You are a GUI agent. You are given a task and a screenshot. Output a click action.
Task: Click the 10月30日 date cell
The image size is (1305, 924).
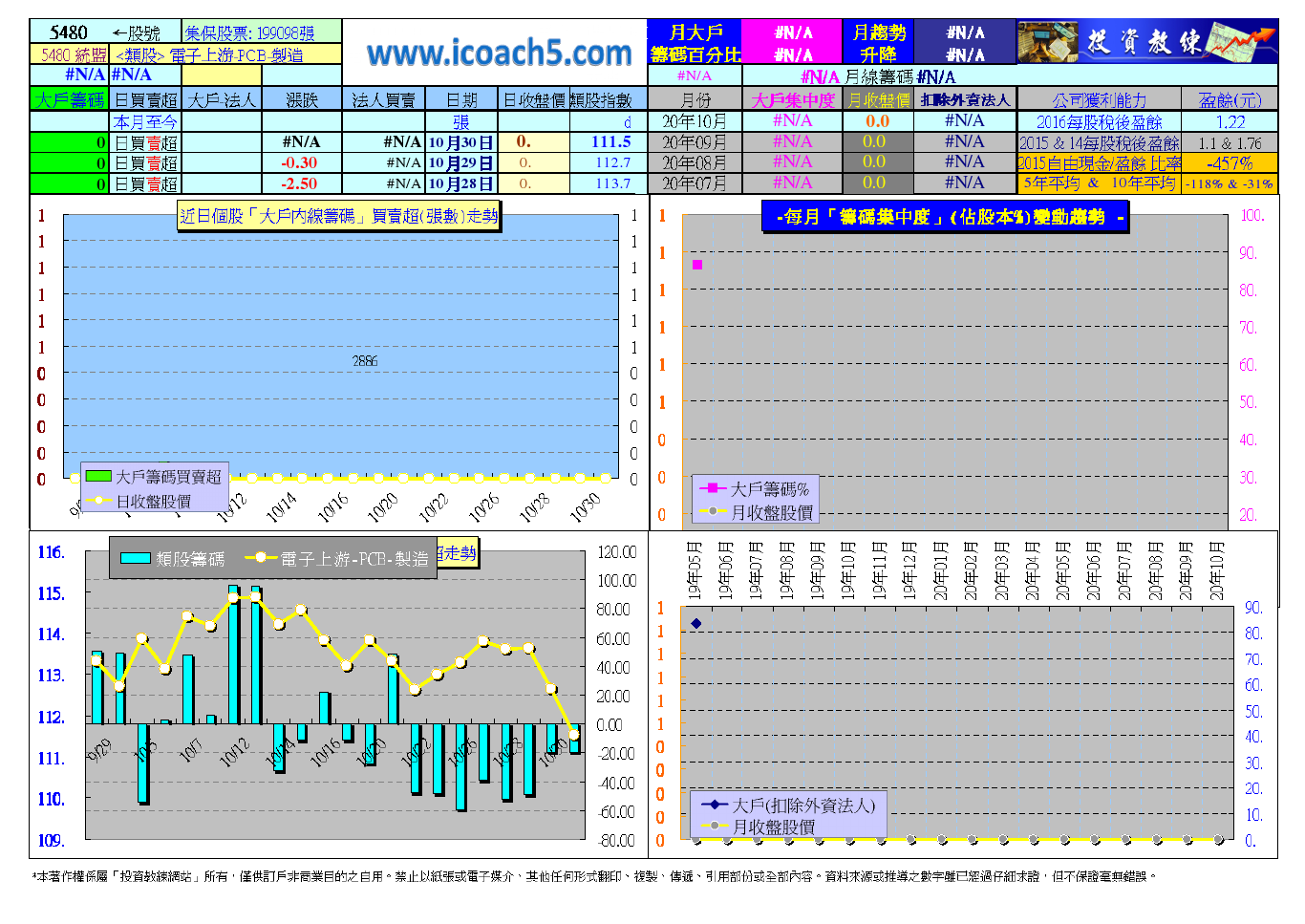[460, 142]
